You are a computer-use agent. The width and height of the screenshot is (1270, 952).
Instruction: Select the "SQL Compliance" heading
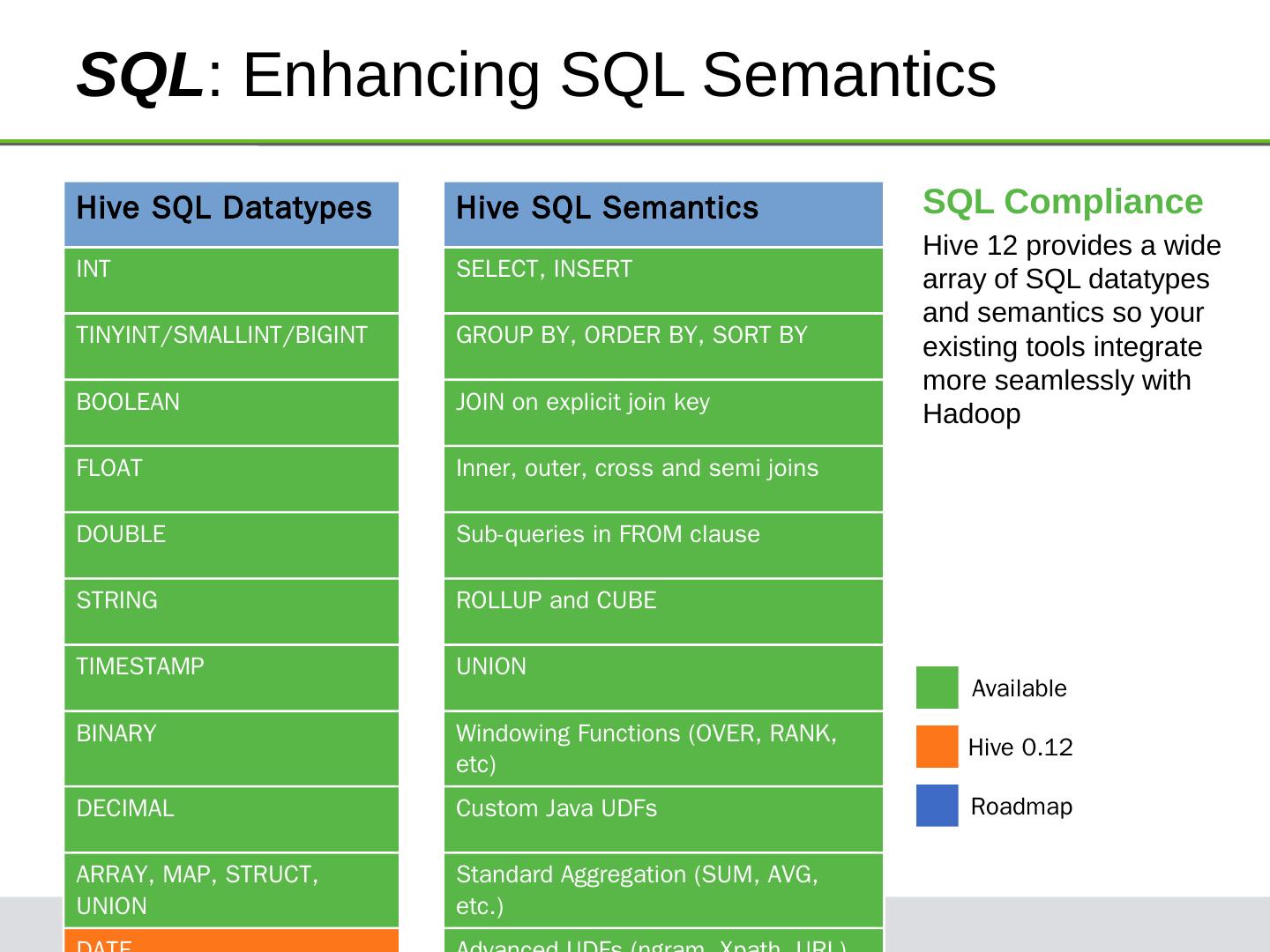1063,202
